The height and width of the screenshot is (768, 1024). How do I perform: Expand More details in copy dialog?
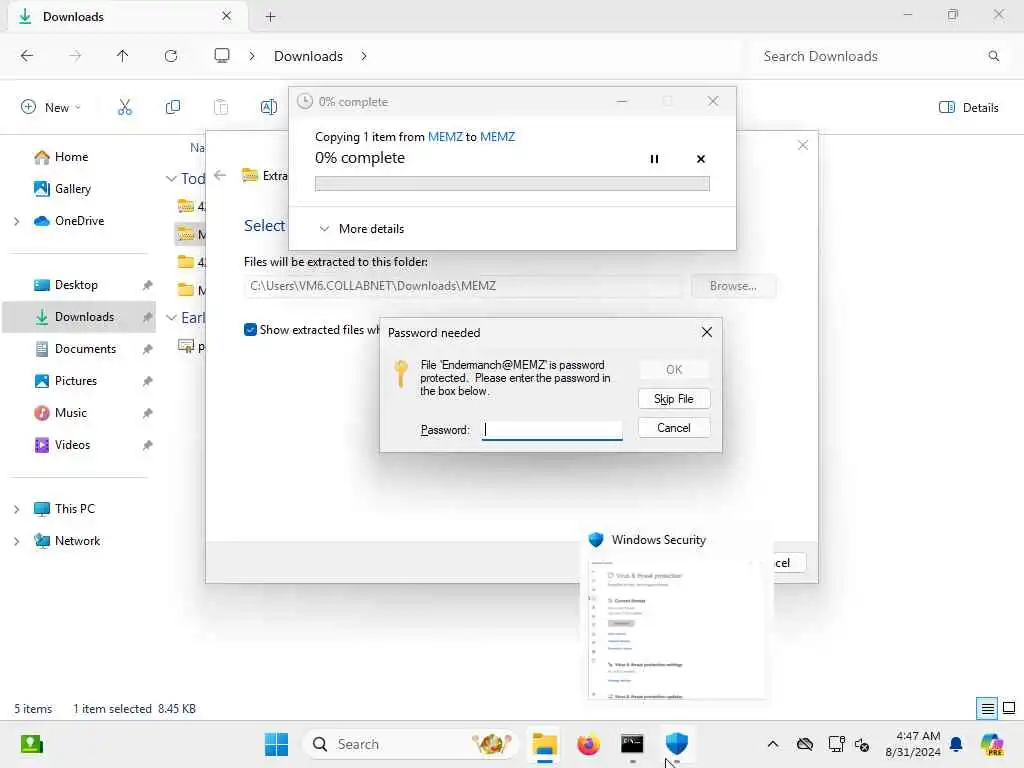362,229
